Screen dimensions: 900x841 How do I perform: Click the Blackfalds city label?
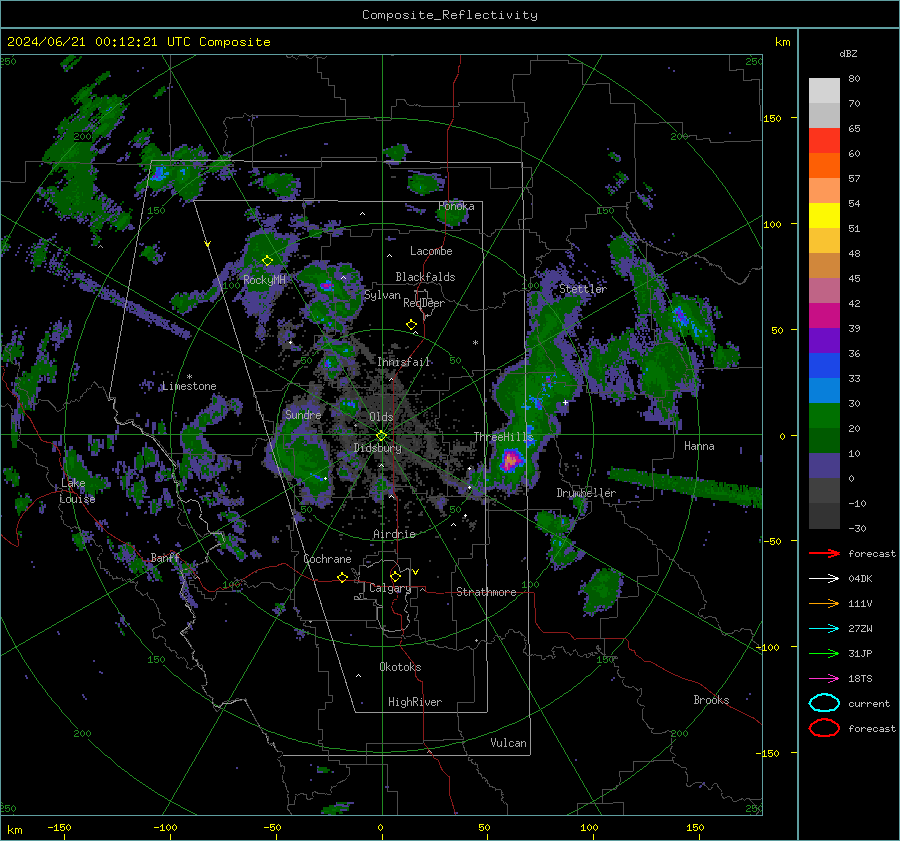pos(425,277)
